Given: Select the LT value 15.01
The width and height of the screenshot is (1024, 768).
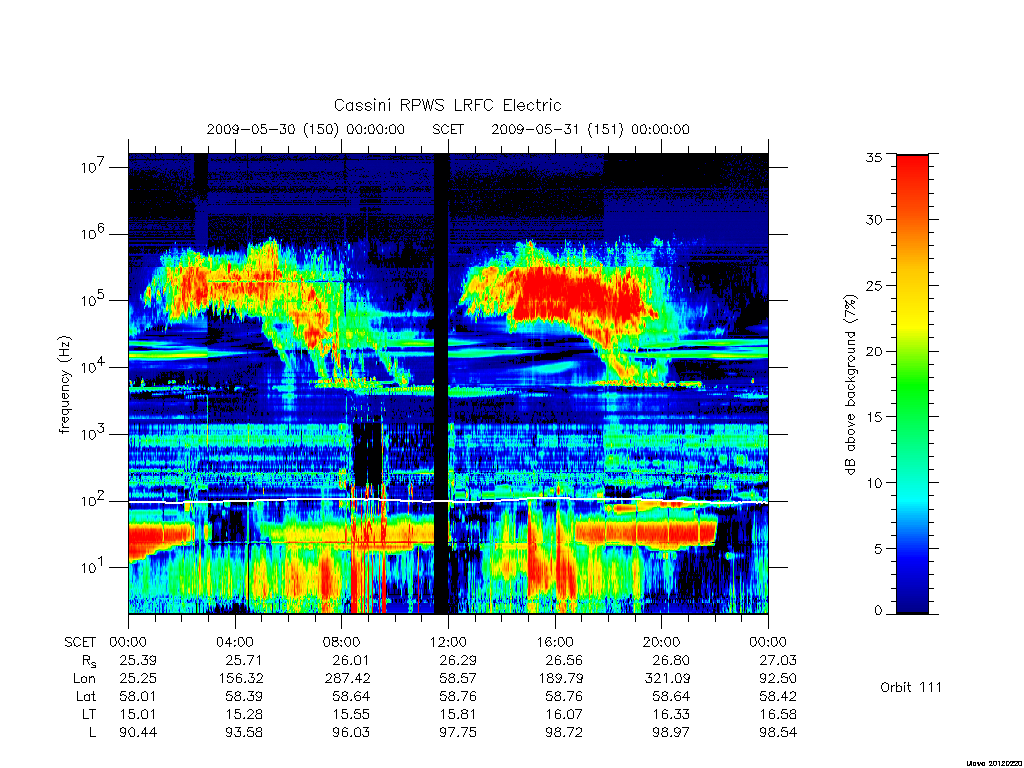Looking at the screenshot, I should point(138,714).
